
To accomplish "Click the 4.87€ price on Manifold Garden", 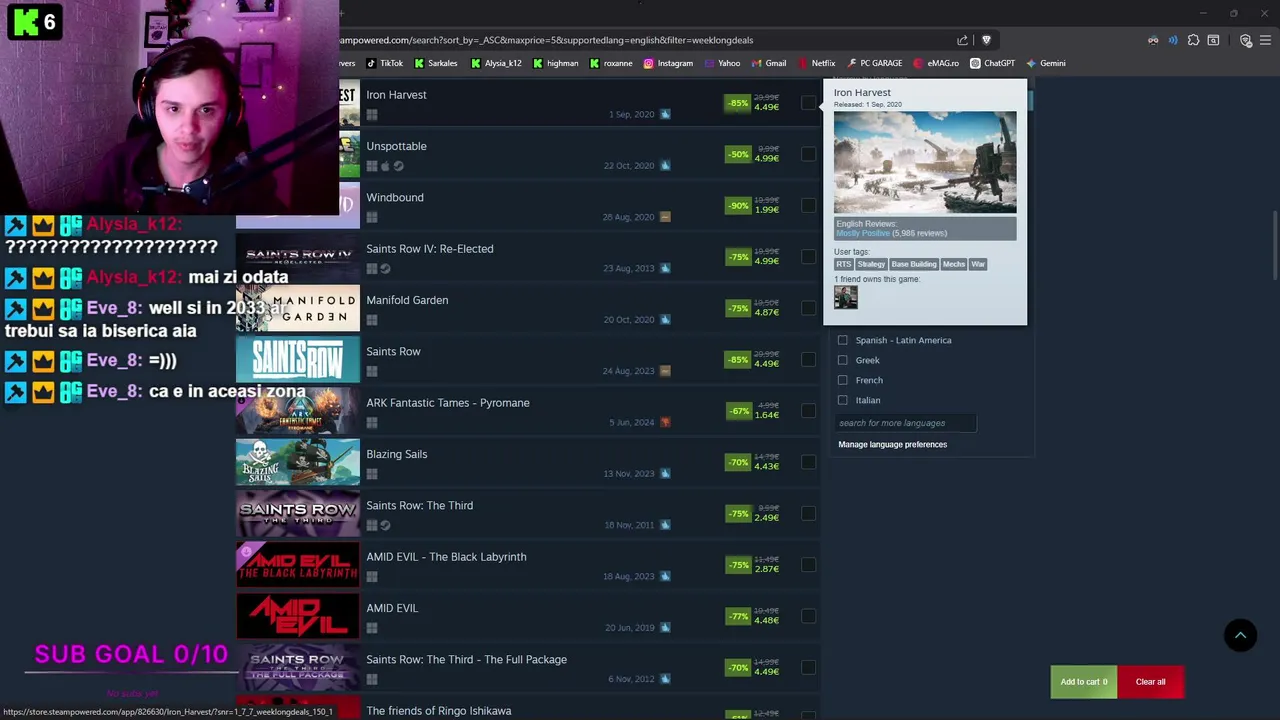I will pyautogui.click(x=767, y=312).
